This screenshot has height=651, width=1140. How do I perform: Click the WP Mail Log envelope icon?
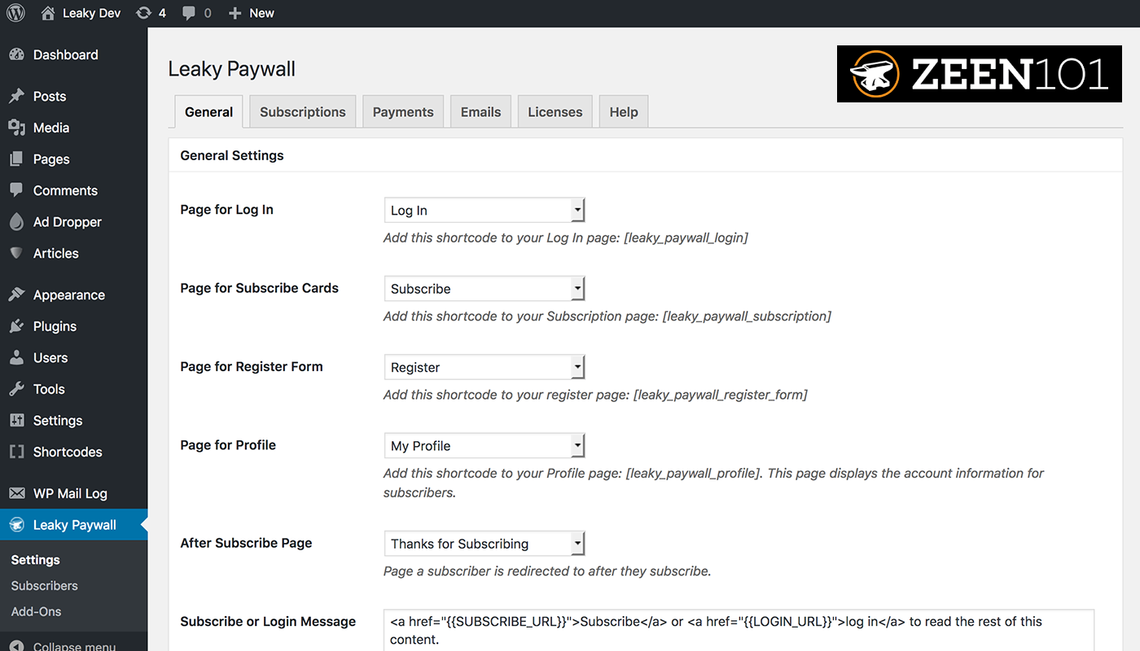17,493
